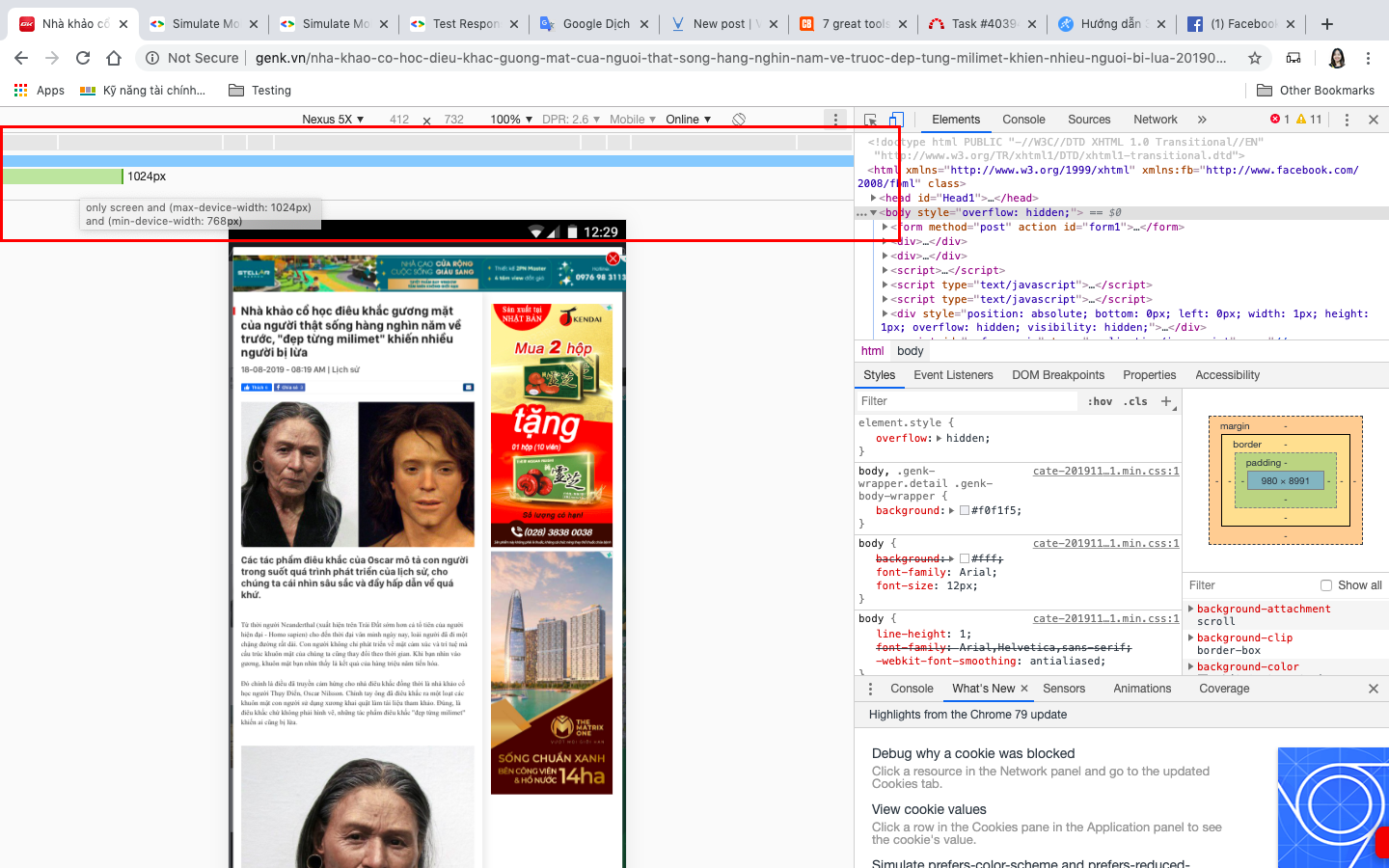Open the Accessibility tab
The width and height of the screenshot is (1389, 868).
pos(1227,375)
